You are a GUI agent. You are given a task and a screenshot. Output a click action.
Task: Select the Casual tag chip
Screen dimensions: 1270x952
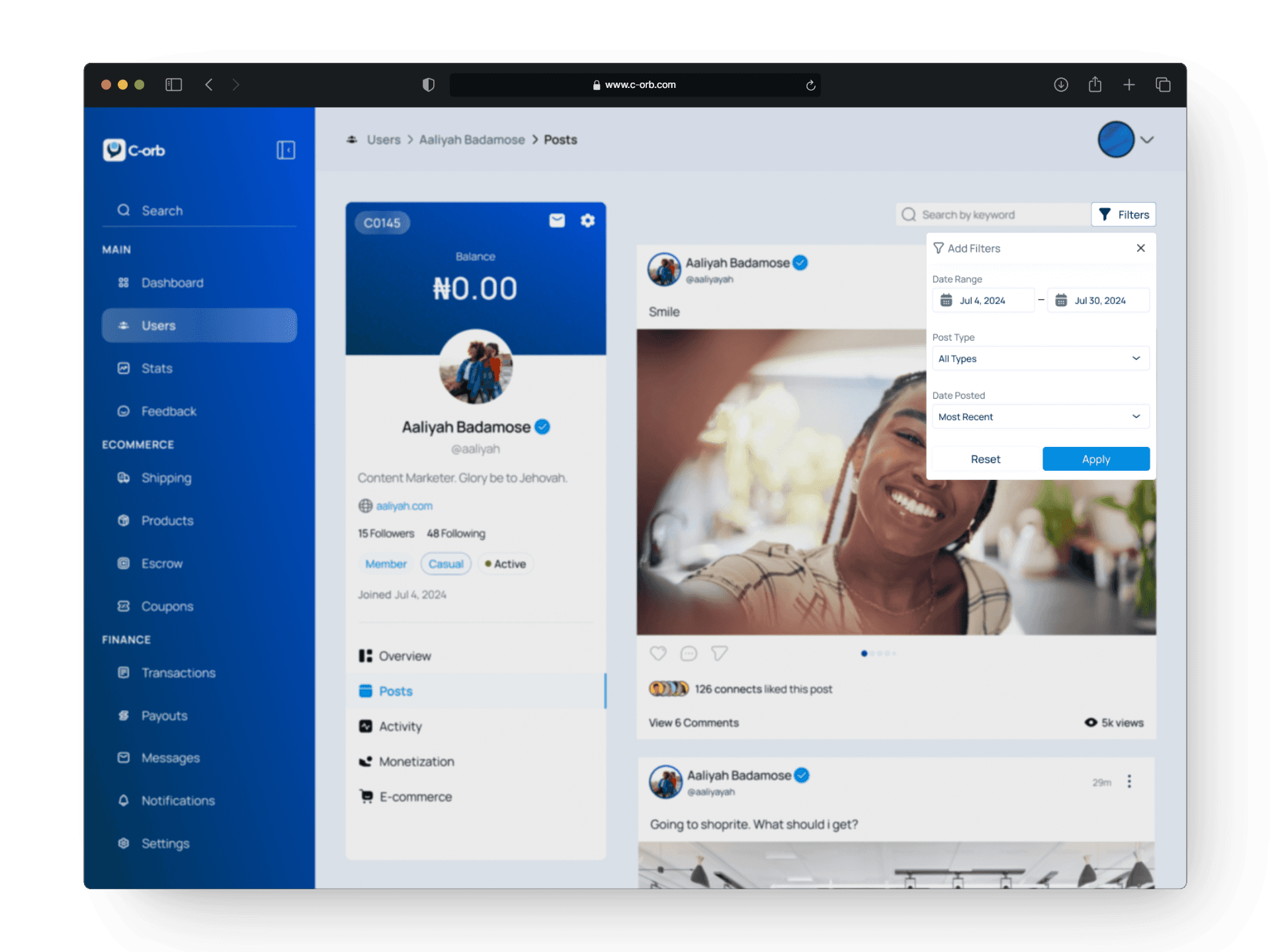pyautogui.click(x=446, y=564)
